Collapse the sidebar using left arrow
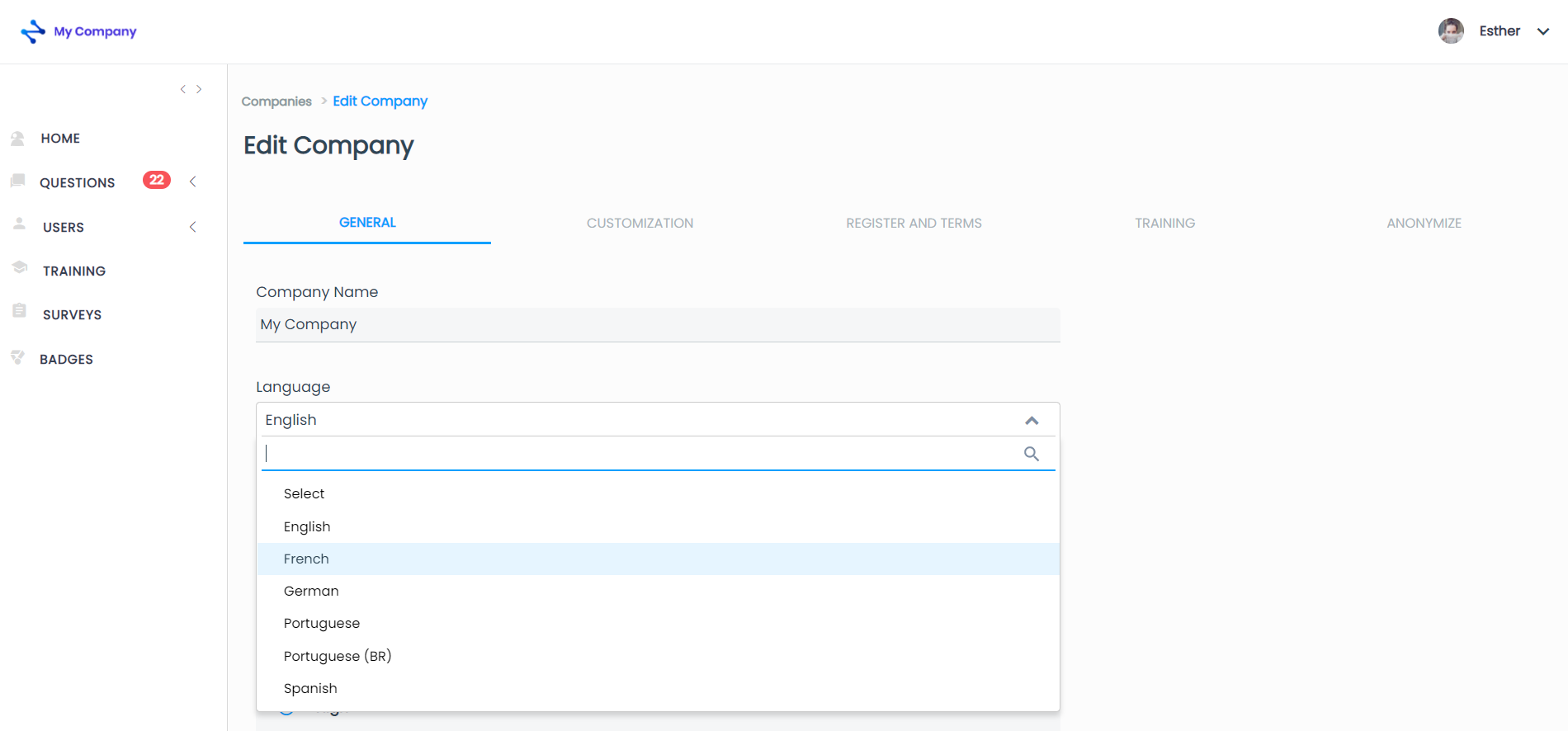This screenshot has width=1568, height=731. coord(183,89)
